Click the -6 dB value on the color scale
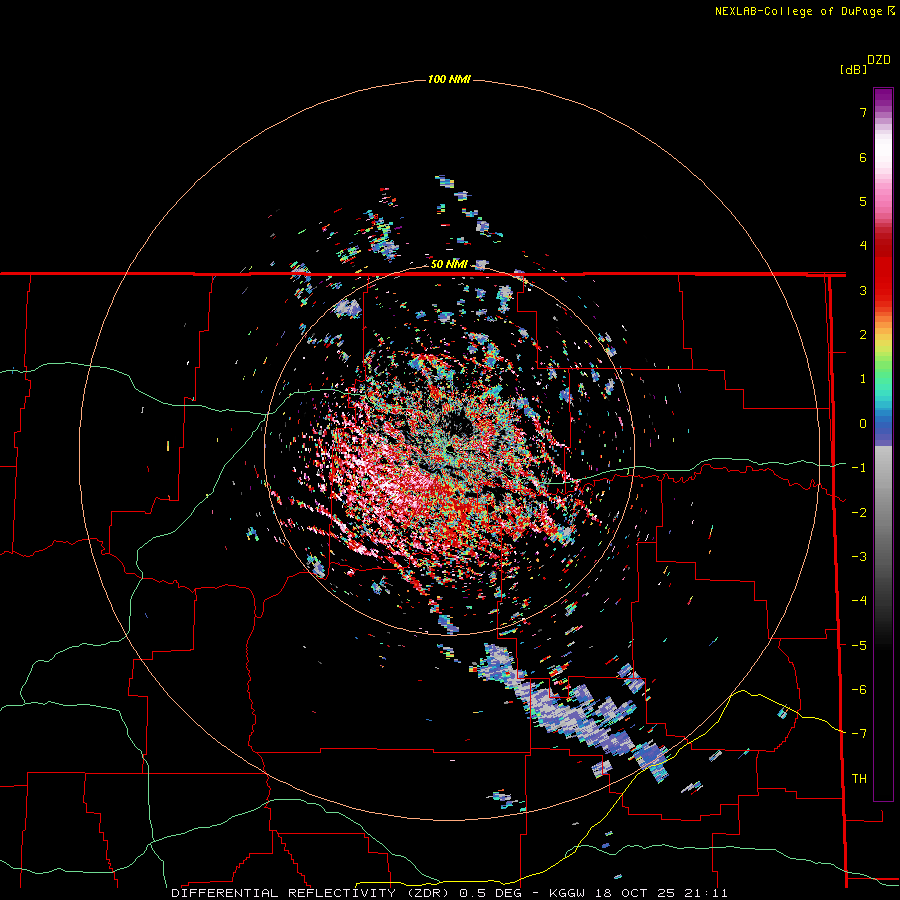900x900 pixels. [859, 690]
